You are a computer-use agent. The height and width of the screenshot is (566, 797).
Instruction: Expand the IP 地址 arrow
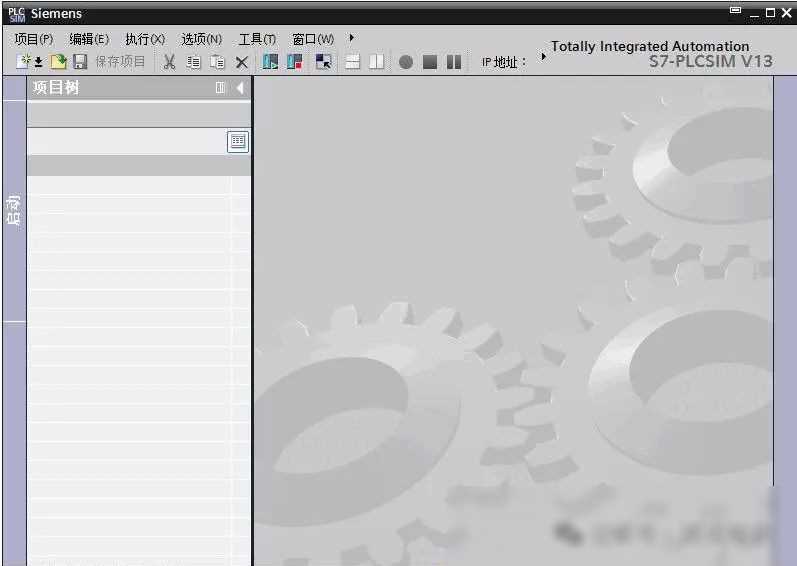coord(543,56)
